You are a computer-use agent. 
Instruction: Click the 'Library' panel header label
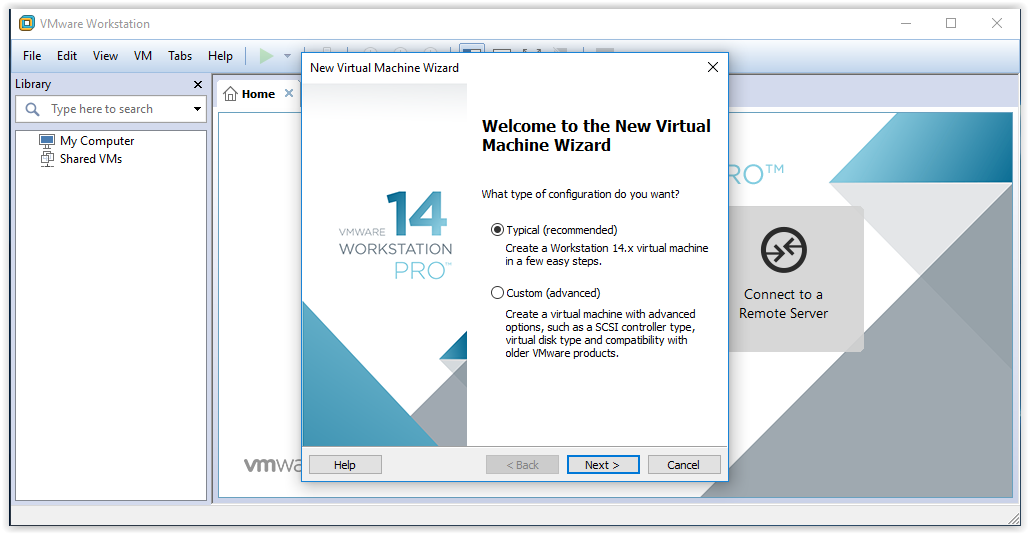tap(33, 84)
